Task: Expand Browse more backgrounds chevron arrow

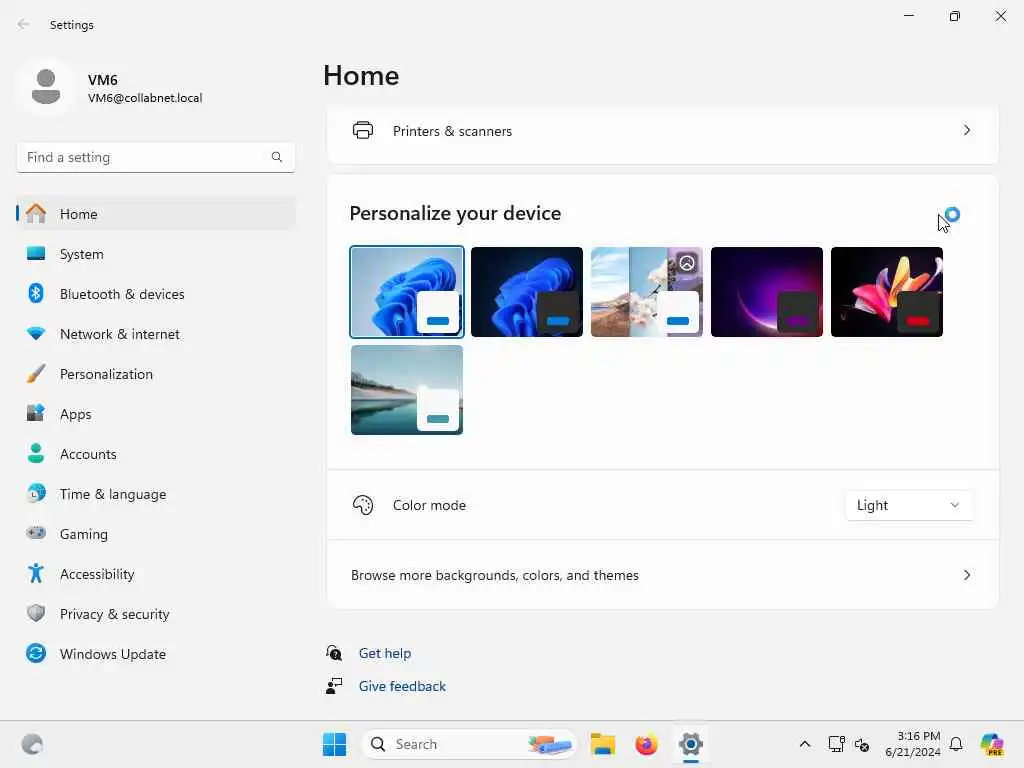Action: (x=967, y=575)
